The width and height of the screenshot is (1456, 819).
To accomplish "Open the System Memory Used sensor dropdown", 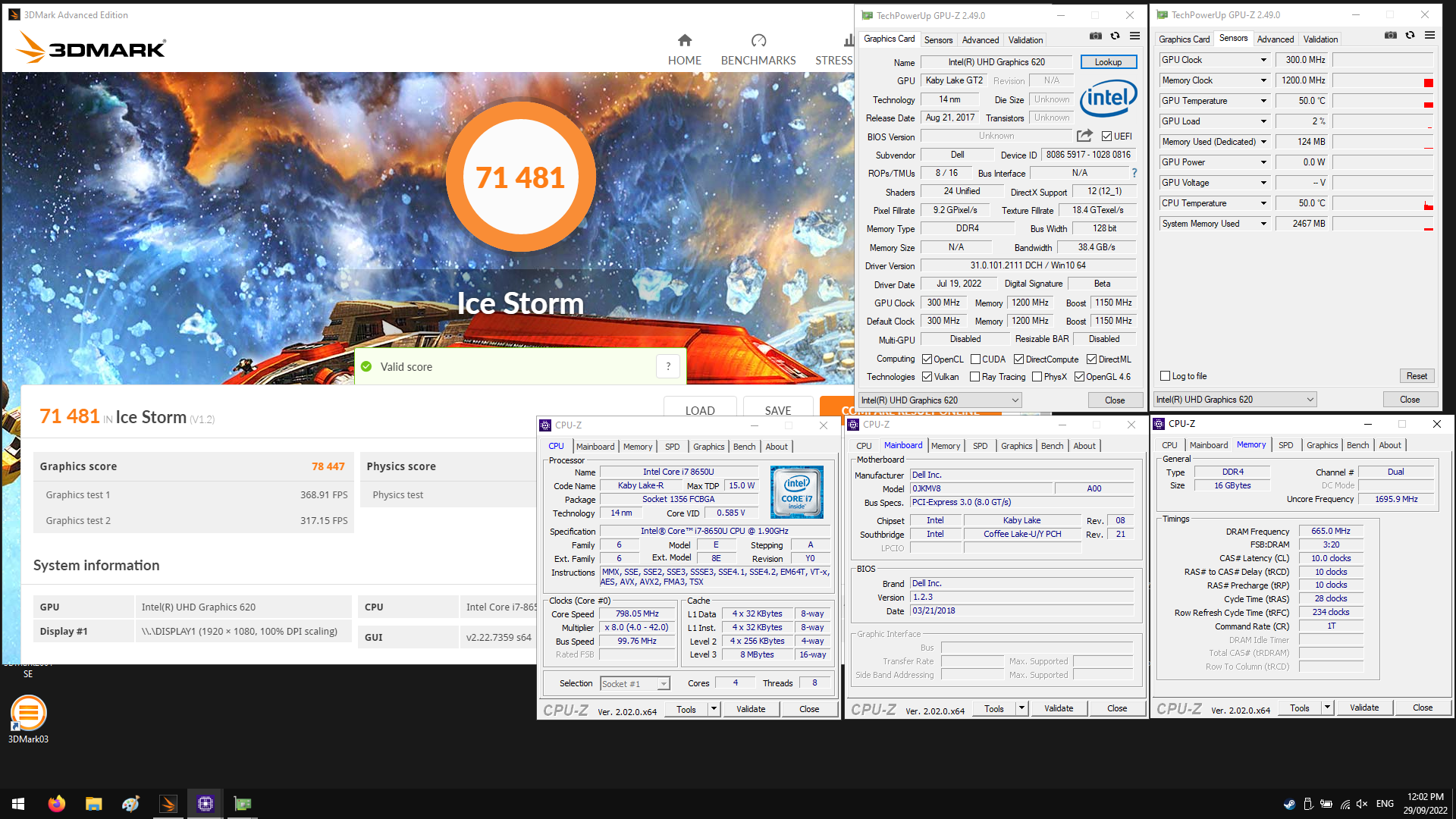I will click(x=1263, y=224).
